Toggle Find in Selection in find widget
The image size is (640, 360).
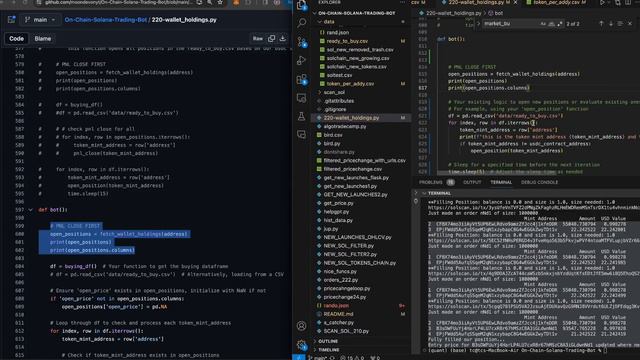(x=620, y=24)
